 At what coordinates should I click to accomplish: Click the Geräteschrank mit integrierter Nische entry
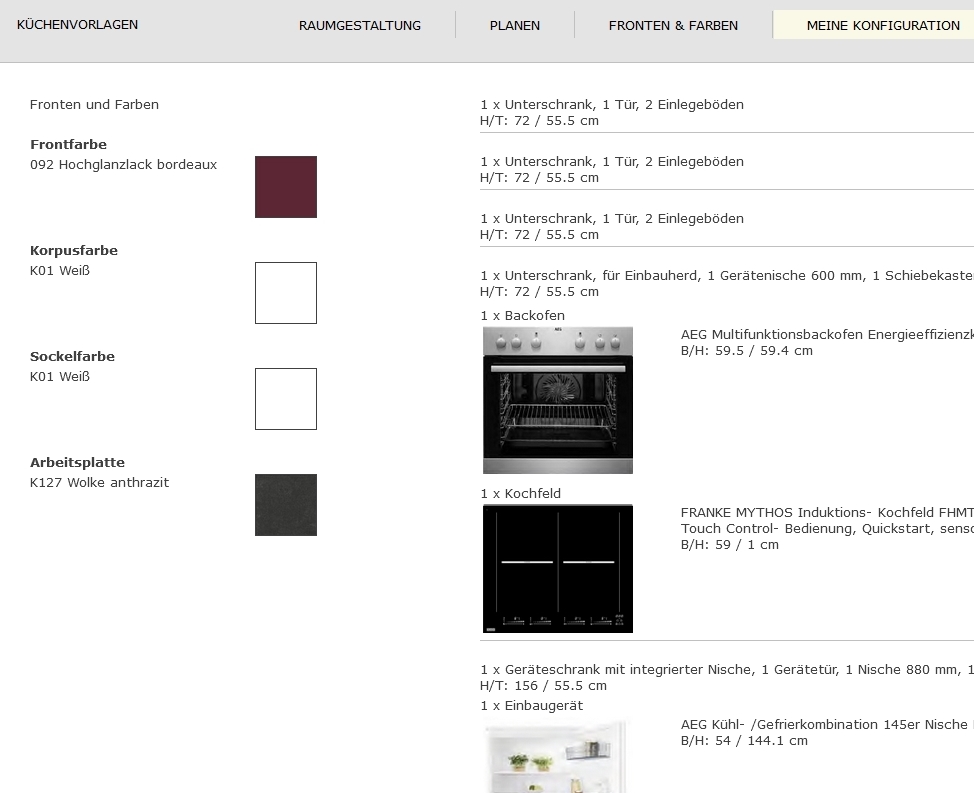727,669
